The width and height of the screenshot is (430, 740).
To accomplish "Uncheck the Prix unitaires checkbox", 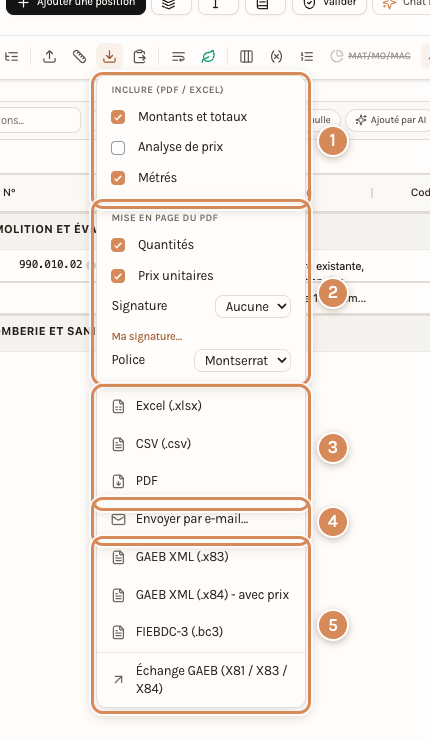I will click(x=118, y=276).
